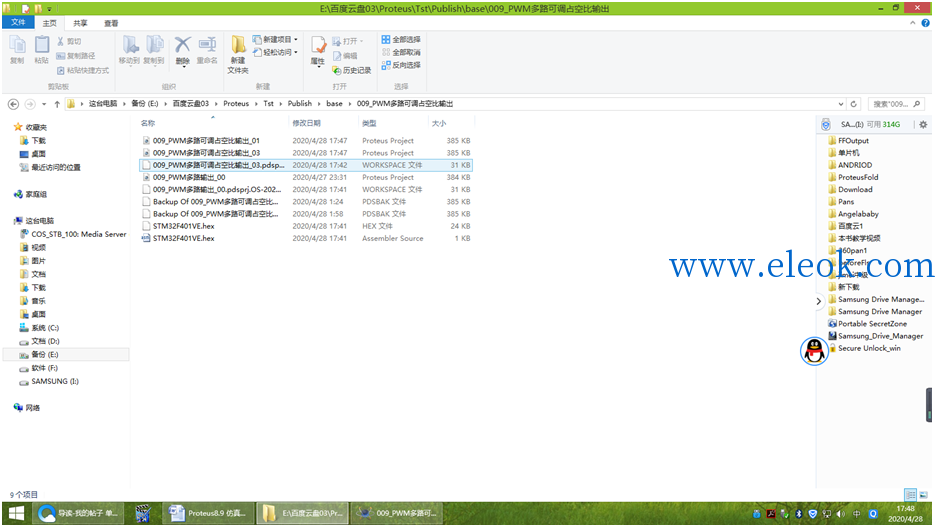Viewport: 935px width, 527px height.
Task: Click base in the breadcrumb path
Action: (x=335, y=104)
